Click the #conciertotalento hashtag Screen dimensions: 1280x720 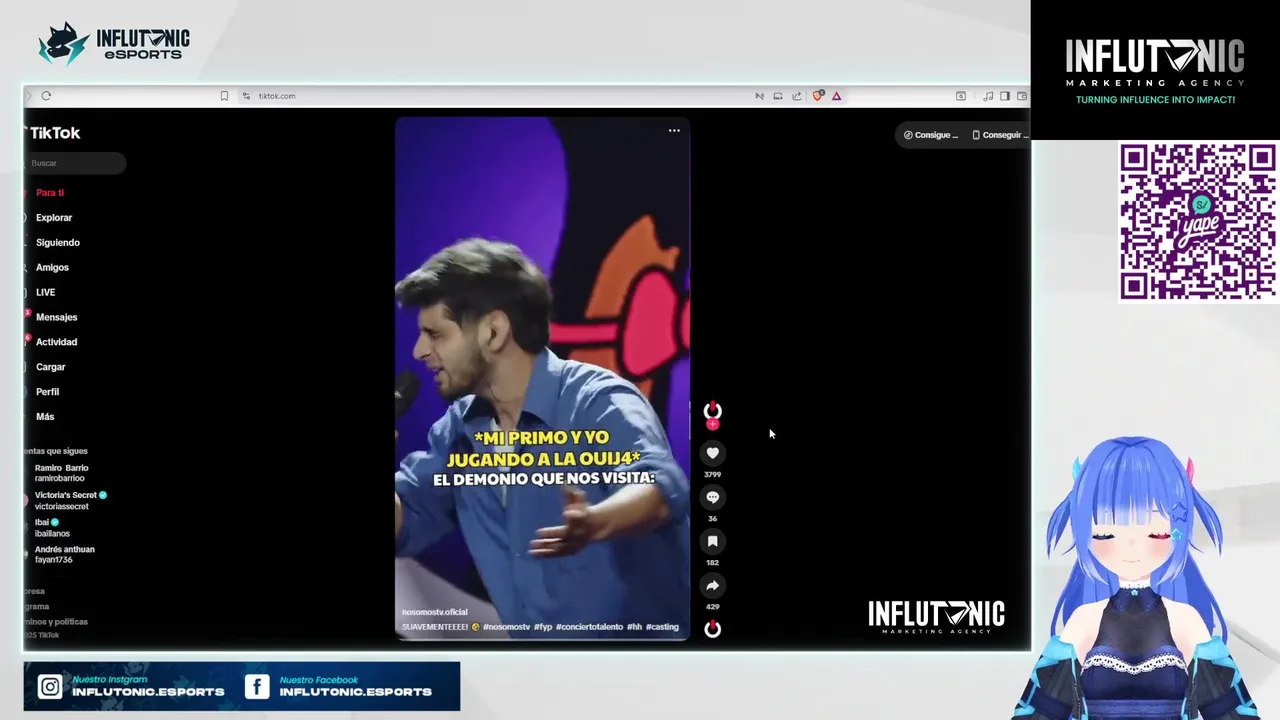(x=589, y=627)
